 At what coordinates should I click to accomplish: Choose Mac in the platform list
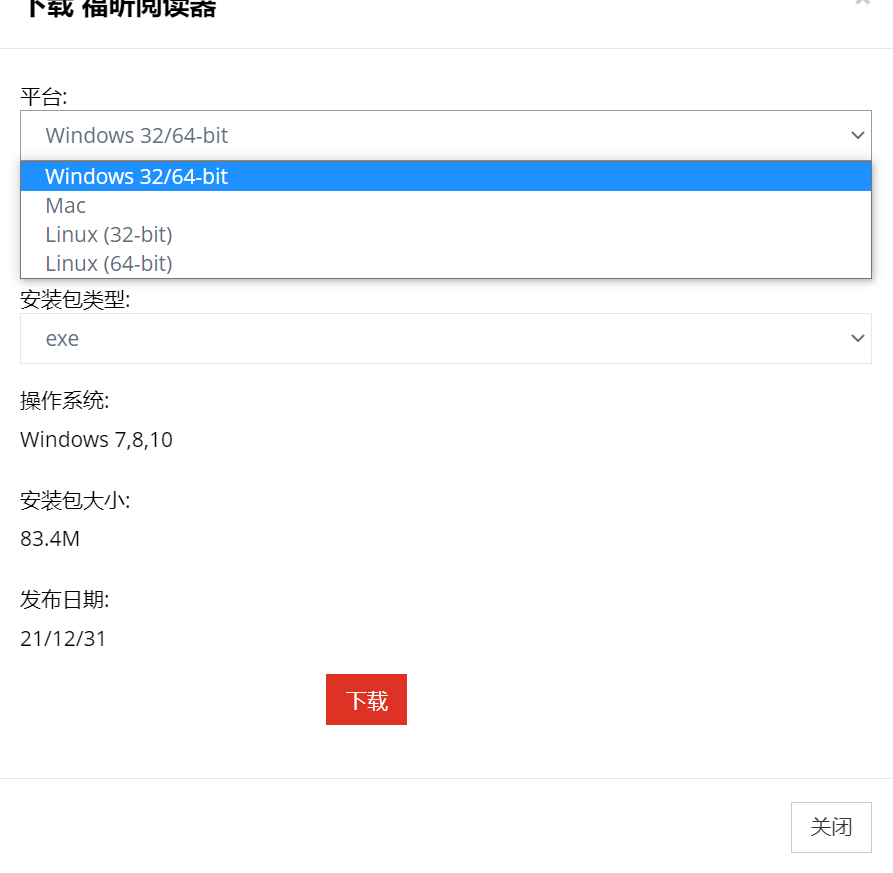coord(66,206)
